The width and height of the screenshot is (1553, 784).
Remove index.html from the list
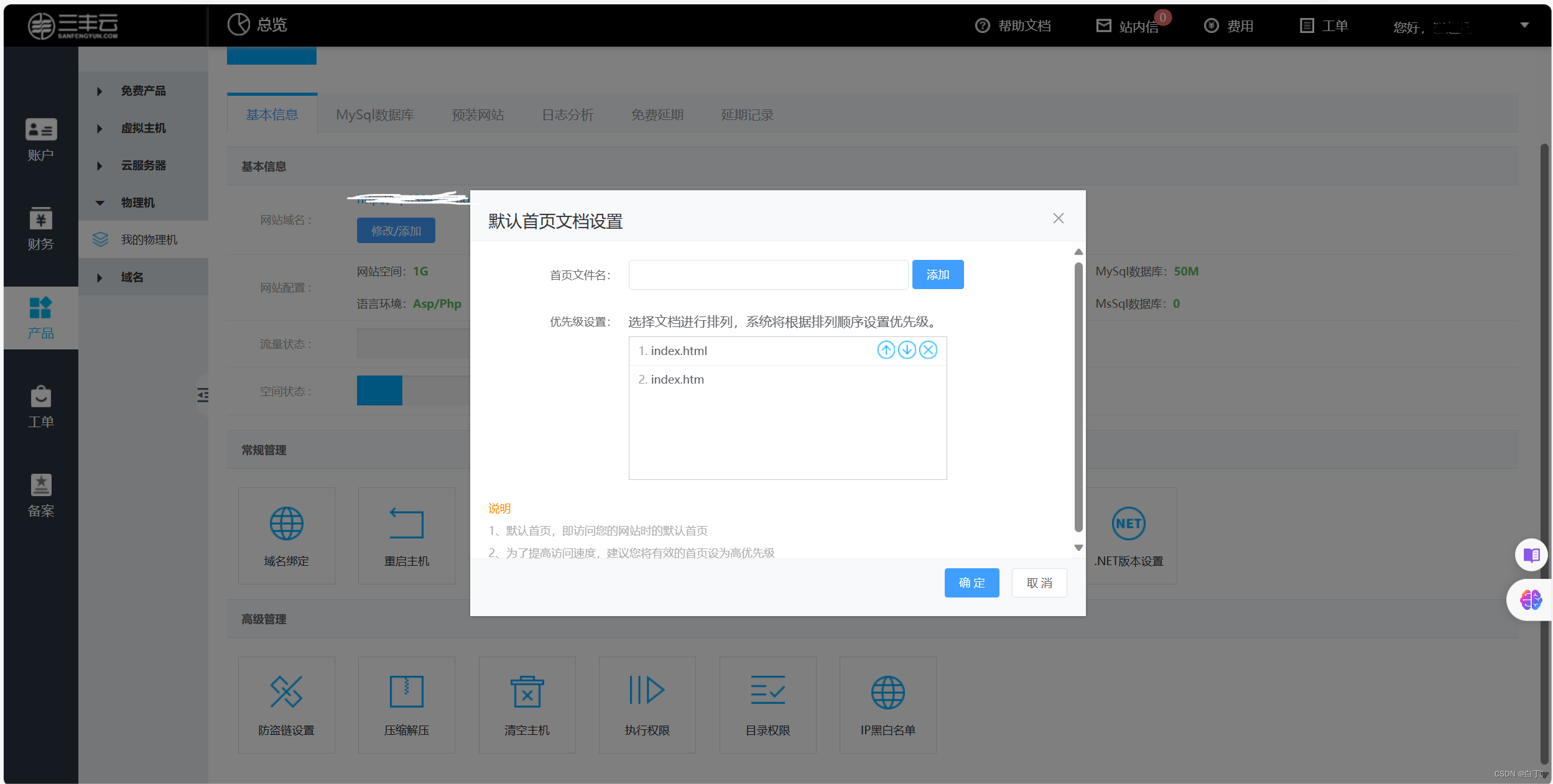(x=928, y=350)
